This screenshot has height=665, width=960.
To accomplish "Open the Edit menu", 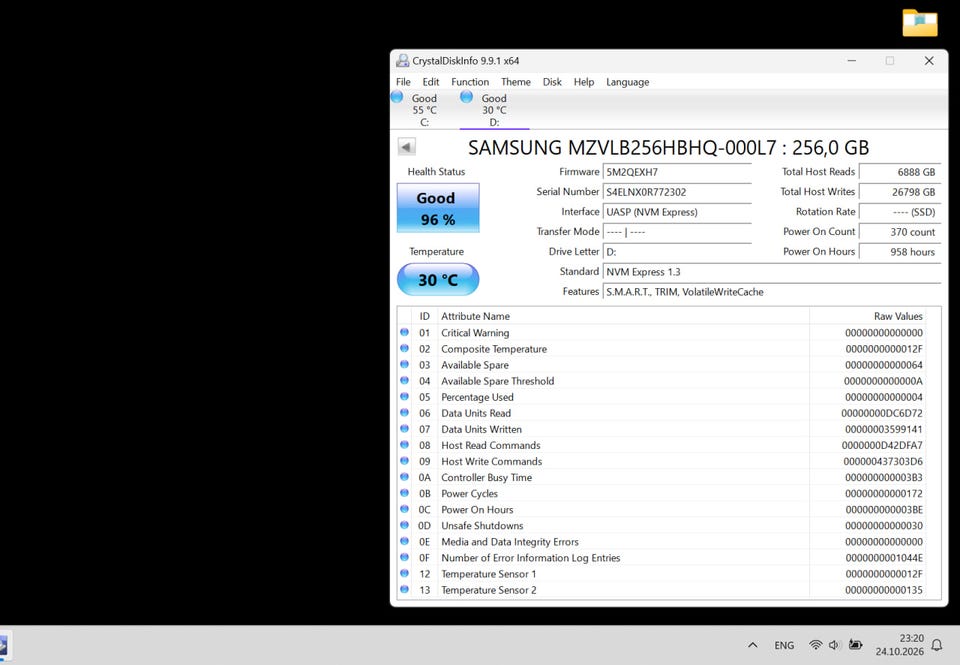I will click(x=430, y=82).
